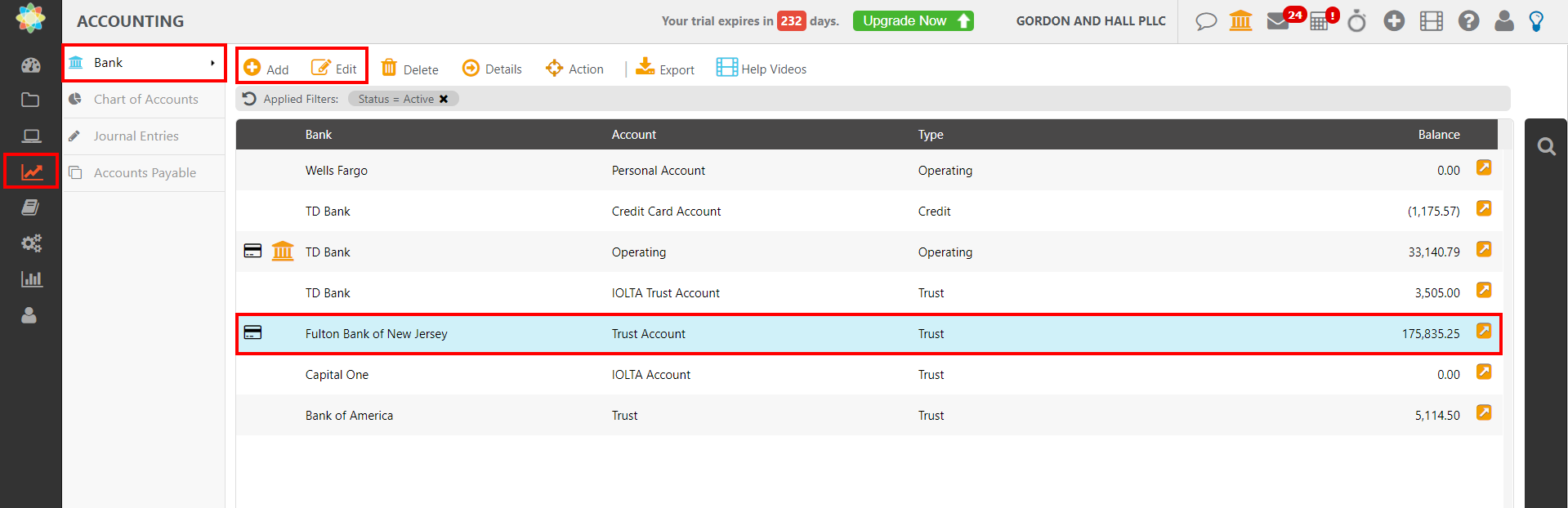Click the bank building icon in header
Viewport: 1568px width, 508px height.
point(1240,20)
